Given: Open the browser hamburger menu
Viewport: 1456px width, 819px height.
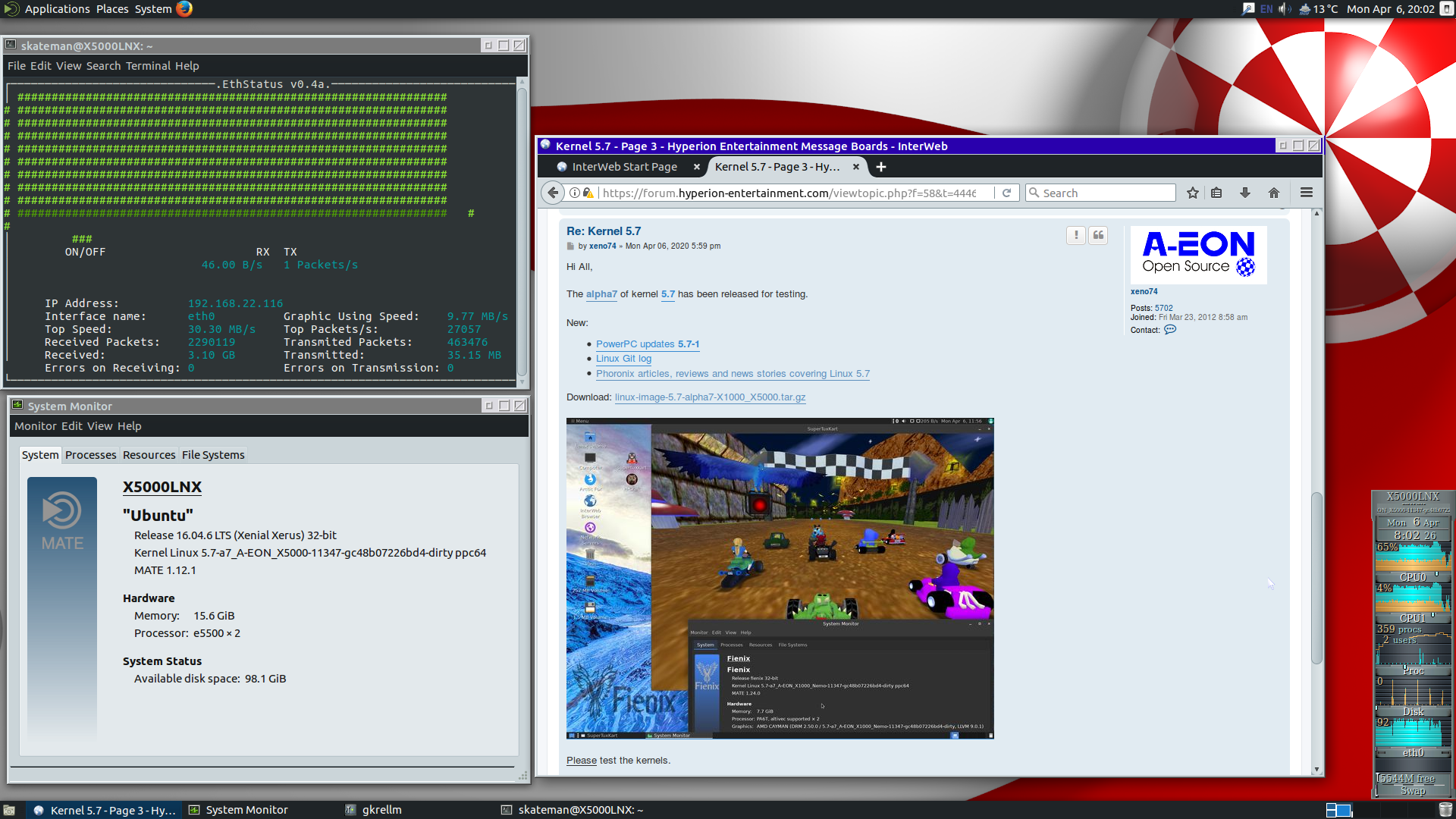Looking at the screenshot, I should [1307, 193].
